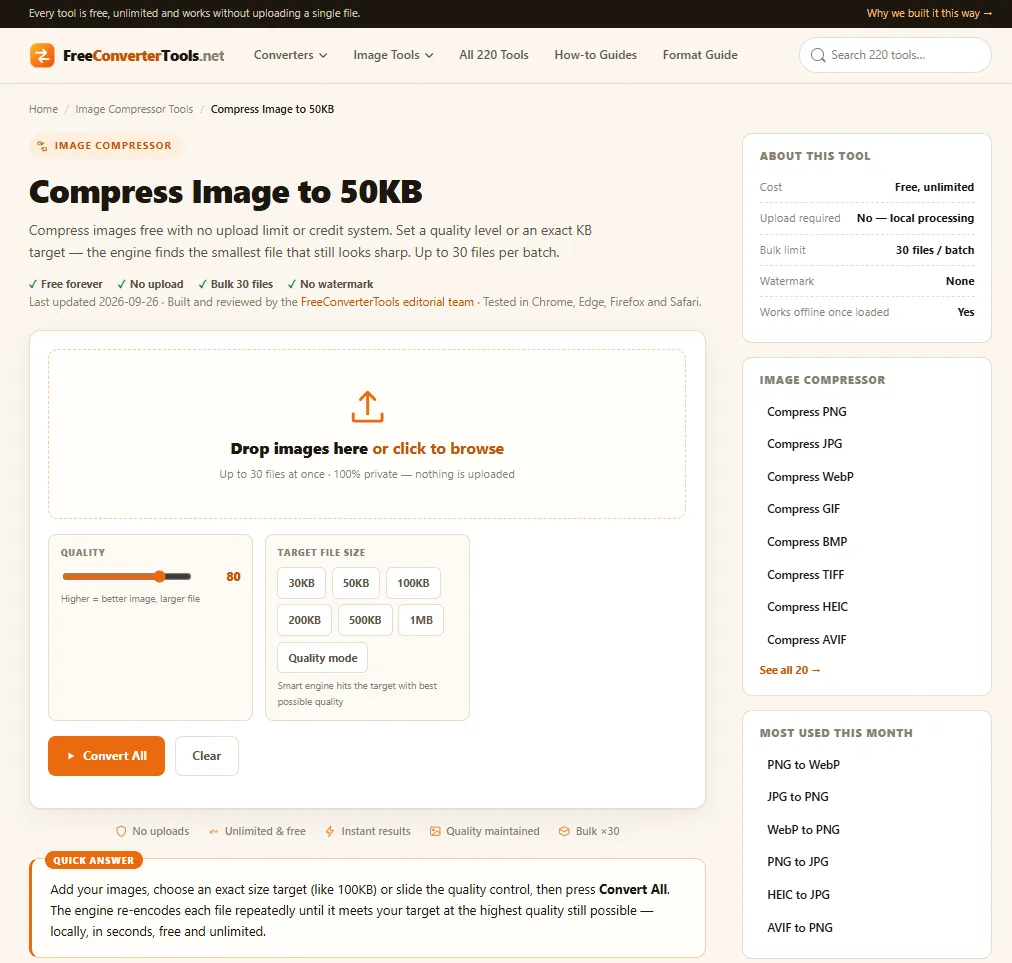1012x963 pixels.
Task: Select the 500KB target size
Action: tap(365, 620)
